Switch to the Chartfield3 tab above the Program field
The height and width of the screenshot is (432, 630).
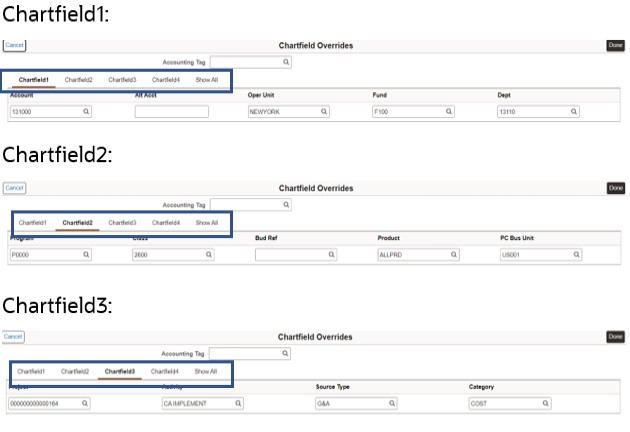[x=122, y=223]
